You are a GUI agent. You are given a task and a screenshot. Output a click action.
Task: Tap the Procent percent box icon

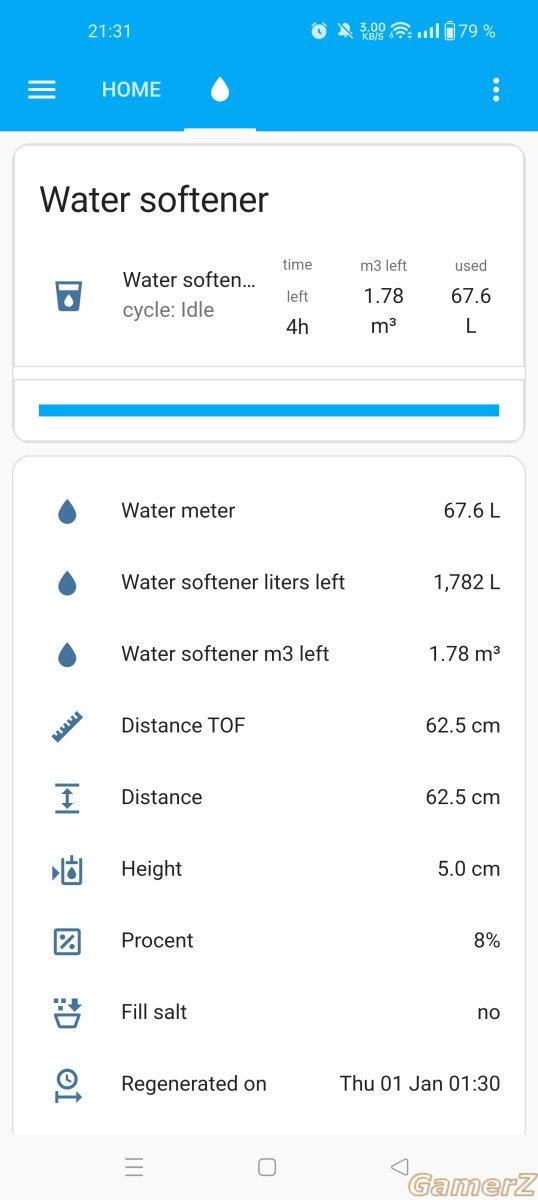[67, 941]
